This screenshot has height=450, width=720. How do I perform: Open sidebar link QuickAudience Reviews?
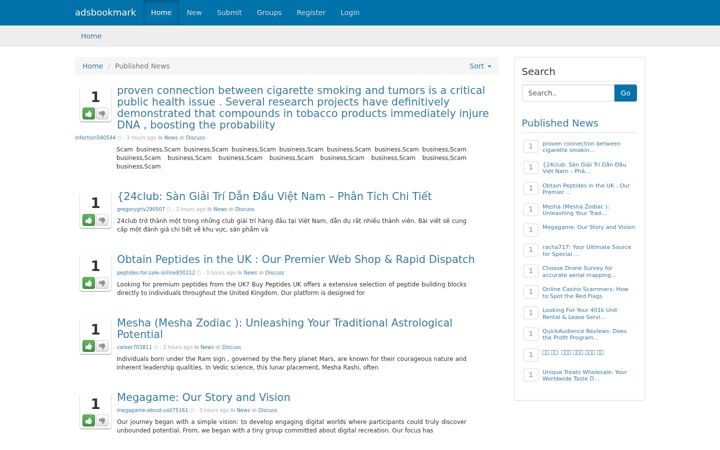click(x=585, y=334)
